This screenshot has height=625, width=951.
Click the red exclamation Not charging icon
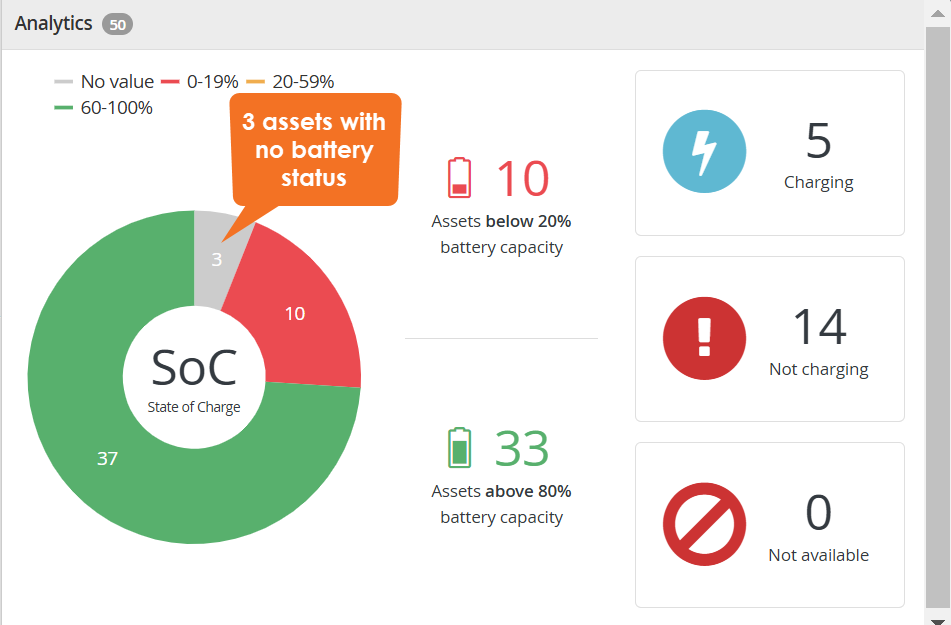click(704, 339)
